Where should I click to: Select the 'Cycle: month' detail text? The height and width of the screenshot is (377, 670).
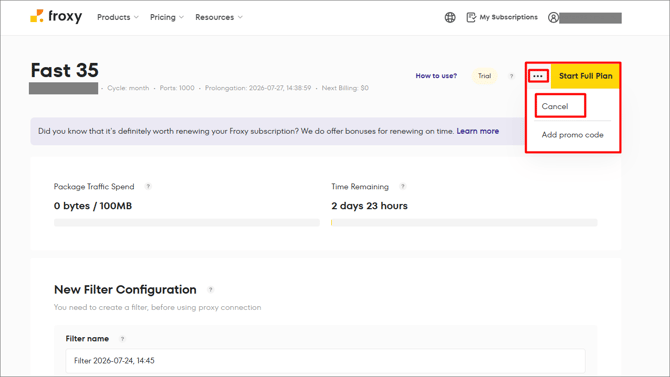[x=128, y=88]
